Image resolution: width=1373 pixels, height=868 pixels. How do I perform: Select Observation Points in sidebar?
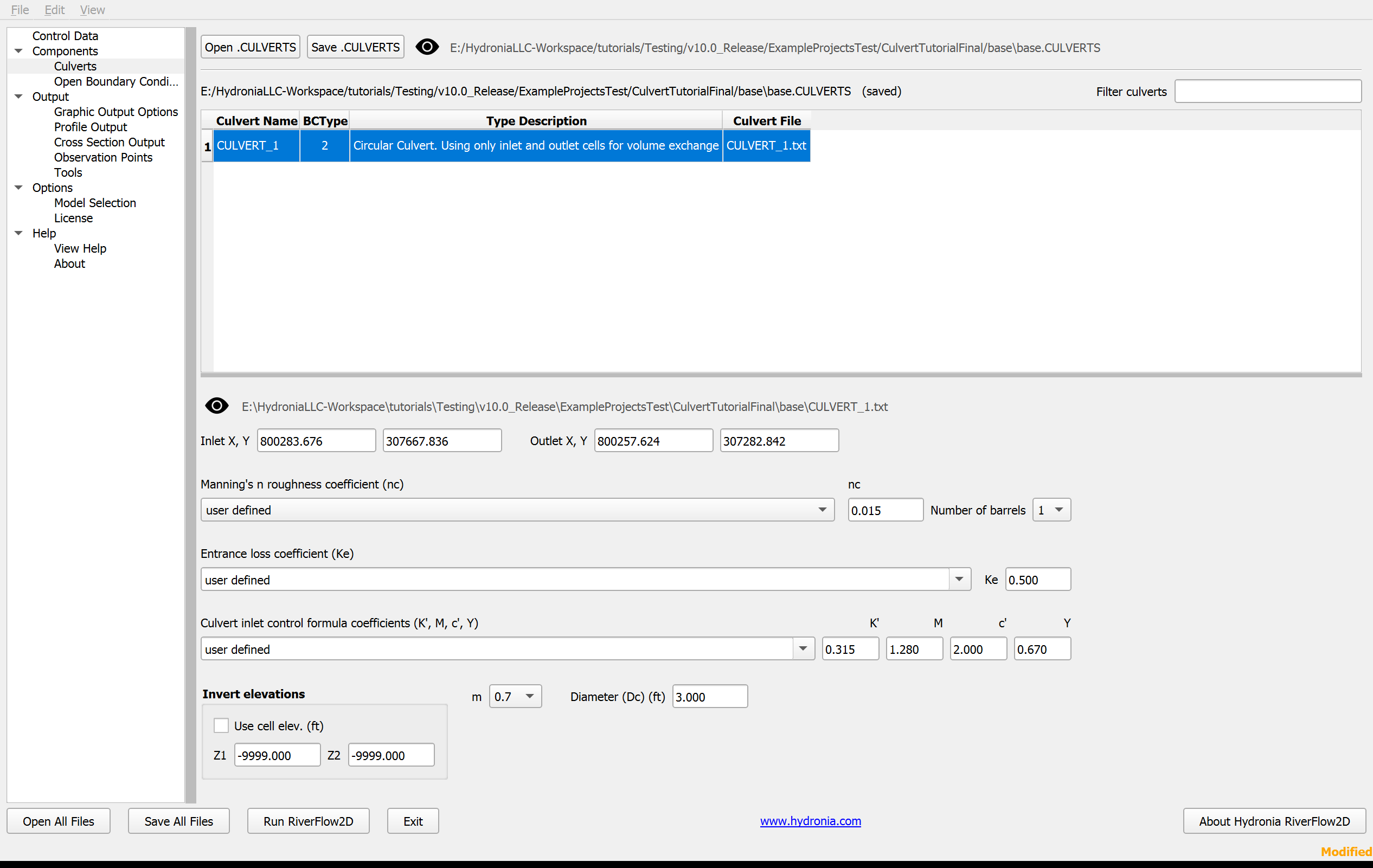103,157
